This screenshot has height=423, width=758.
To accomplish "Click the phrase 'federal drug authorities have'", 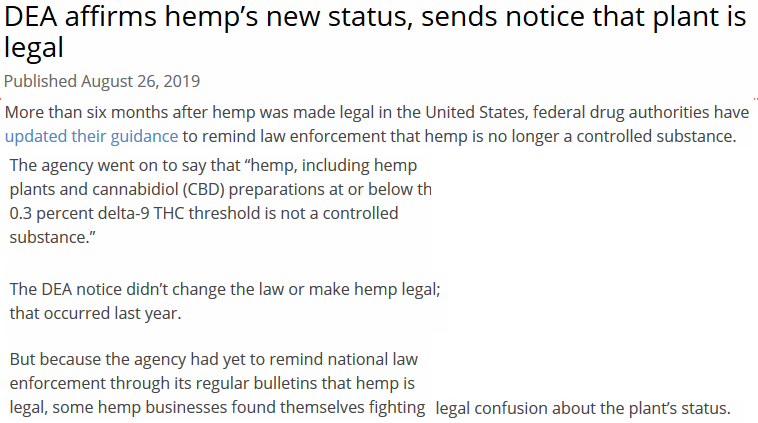I will click(641, 112).
